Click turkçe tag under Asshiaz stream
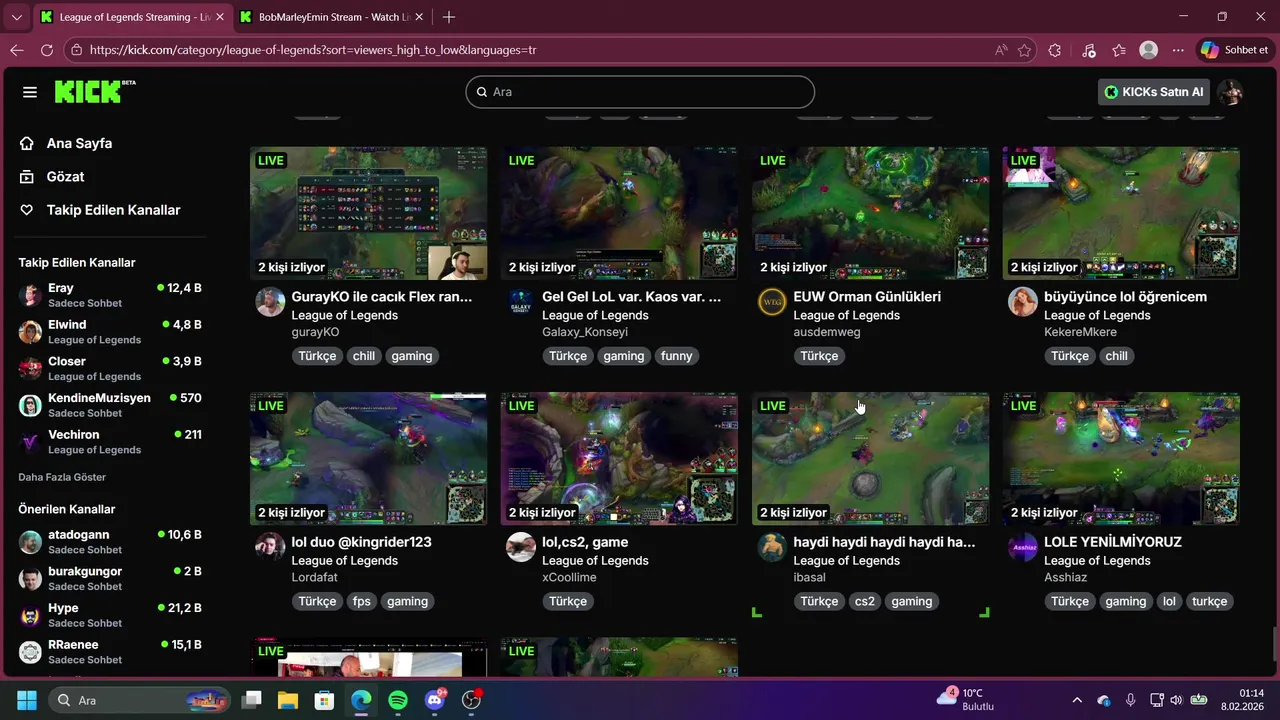The height and width of the screenshot is (720, 1280). coord(1209,601)
